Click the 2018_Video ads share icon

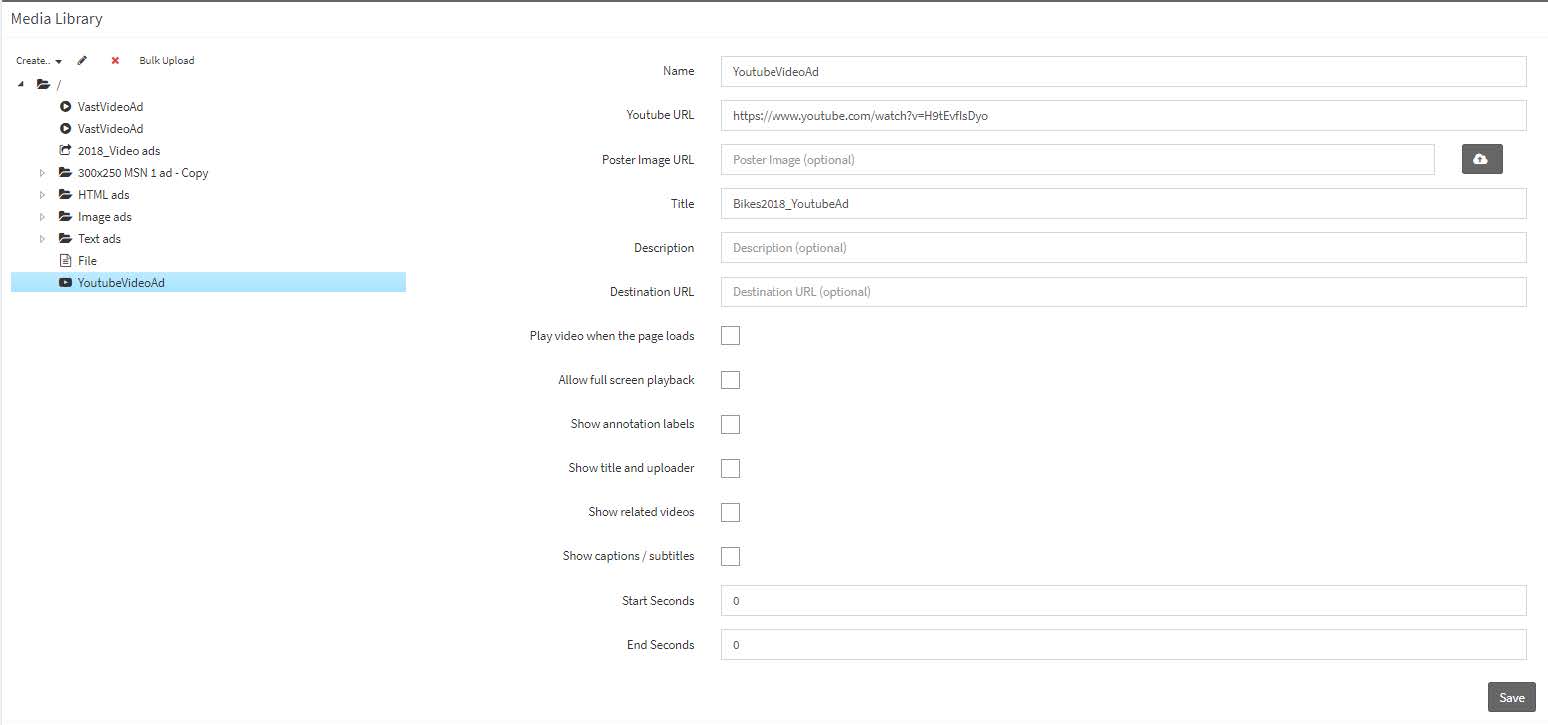point(65,151)
